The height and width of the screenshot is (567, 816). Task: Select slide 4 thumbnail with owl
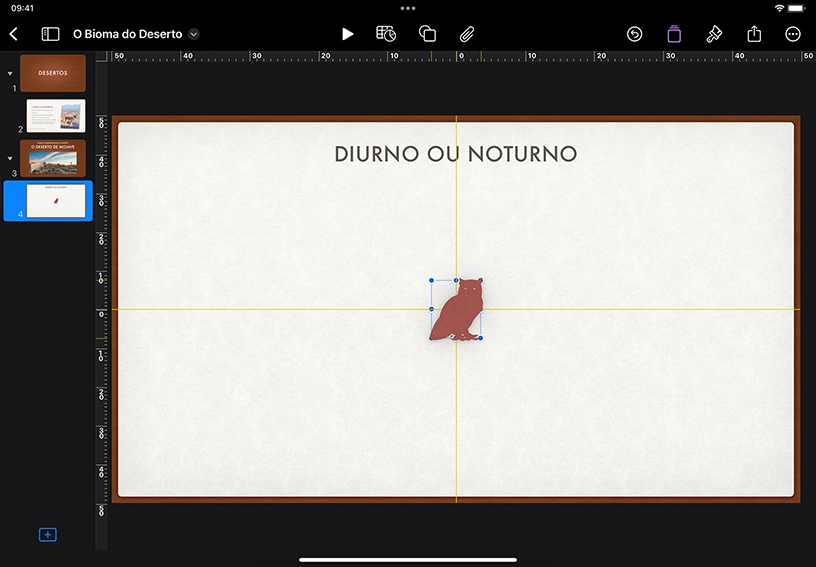[56, 201]
